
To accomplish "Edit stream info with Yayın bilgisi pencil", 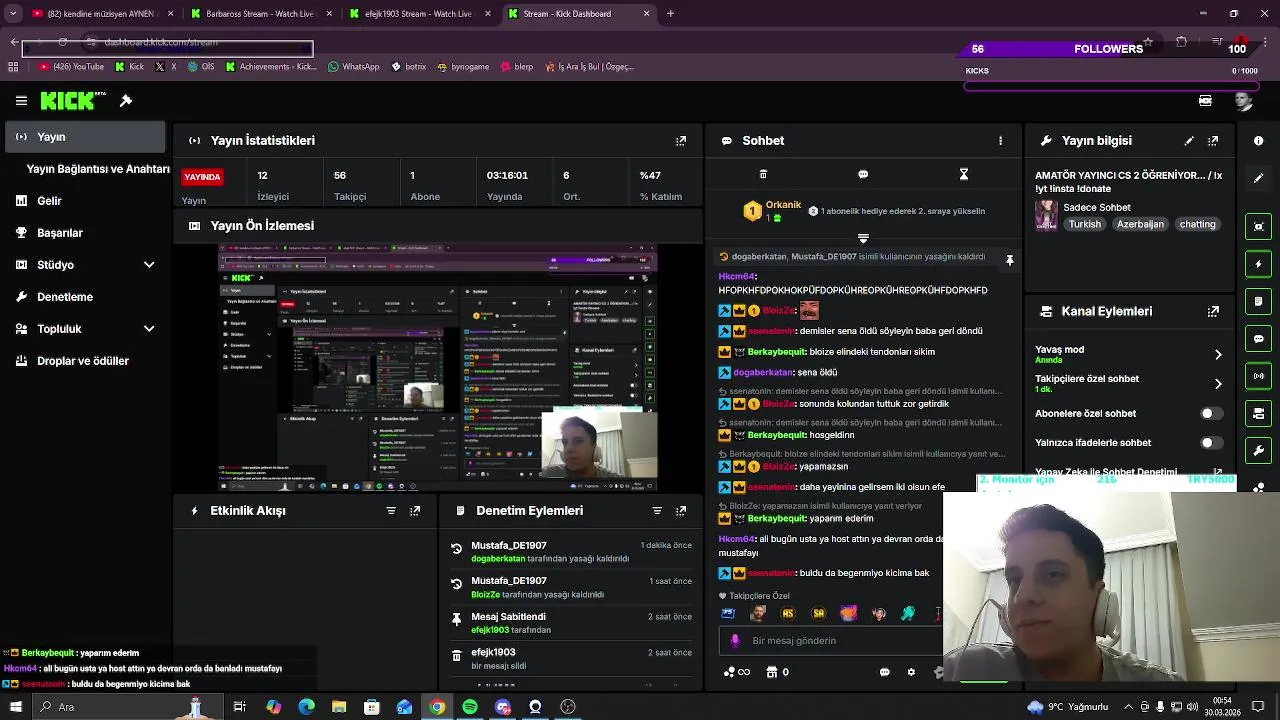I will point(1189,141).
